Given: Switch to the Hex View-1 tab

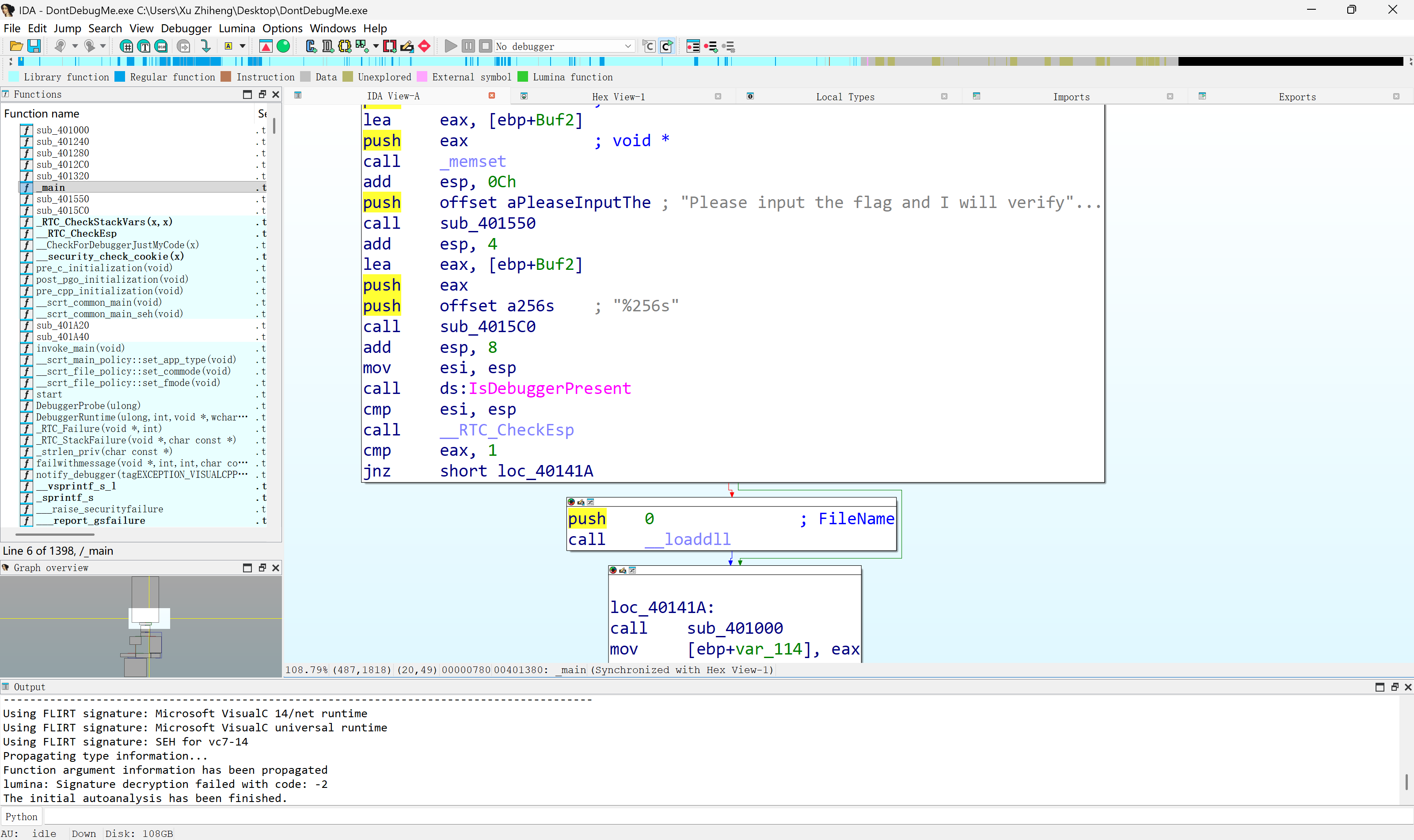Looking at the screenshot, I should [x=618, y=96].
